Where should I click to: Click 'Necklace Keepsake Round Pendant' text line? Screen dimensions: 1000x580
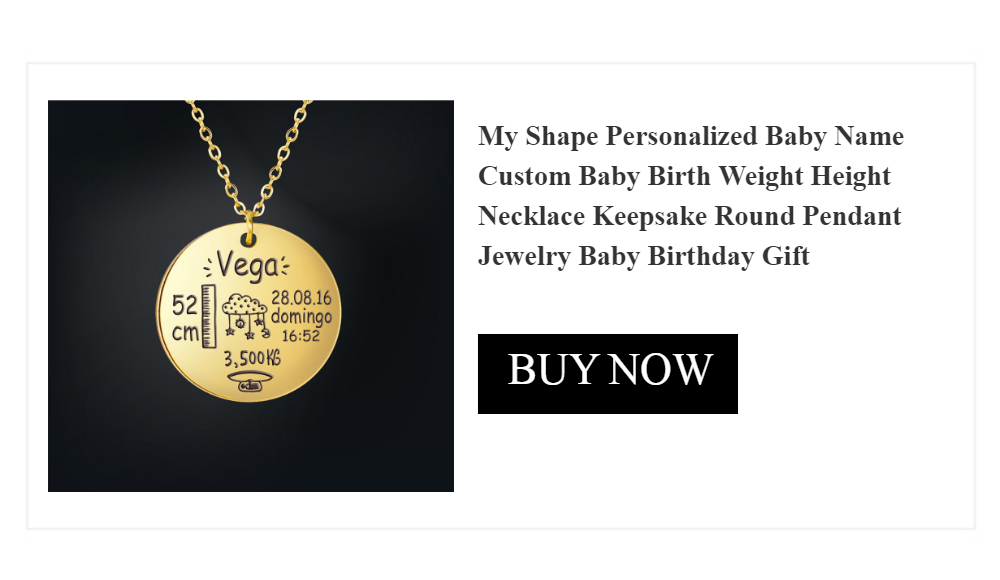click(690, 216)
